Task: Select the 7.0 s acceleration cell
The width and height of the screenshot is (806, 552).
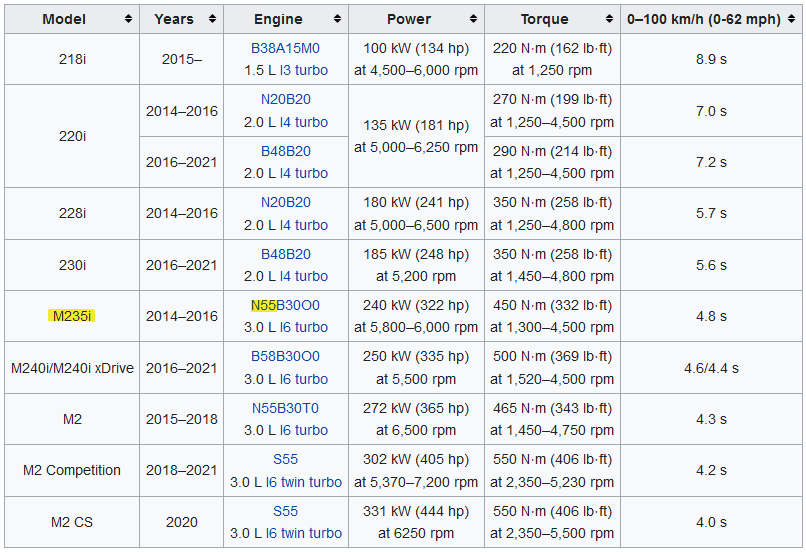Action: pyautogui.click(x=711, y=111)
